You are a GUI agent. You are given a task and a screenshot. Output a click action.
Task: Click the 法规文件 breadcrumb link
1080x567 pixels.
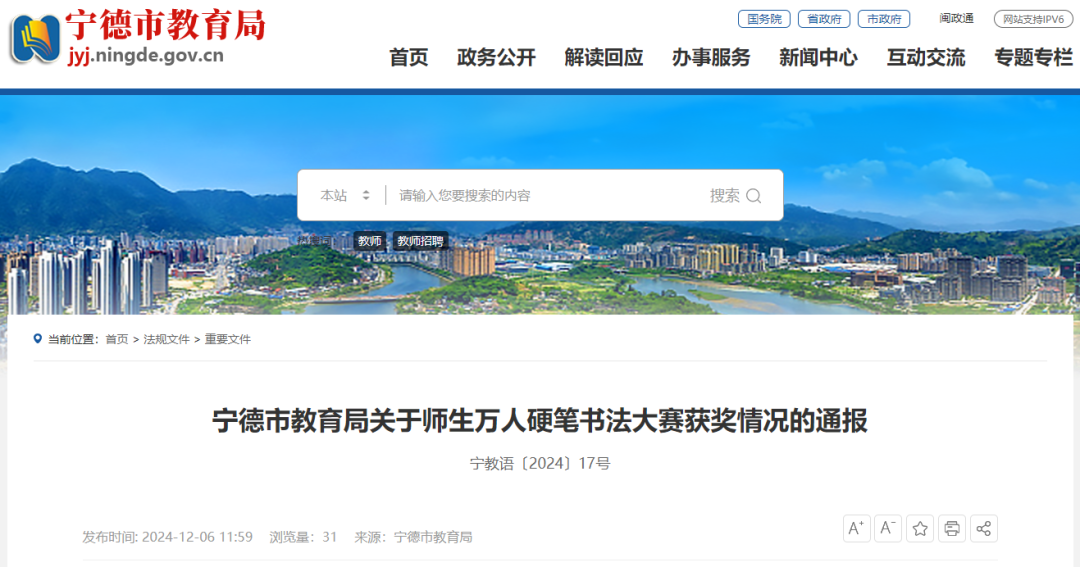166,339
